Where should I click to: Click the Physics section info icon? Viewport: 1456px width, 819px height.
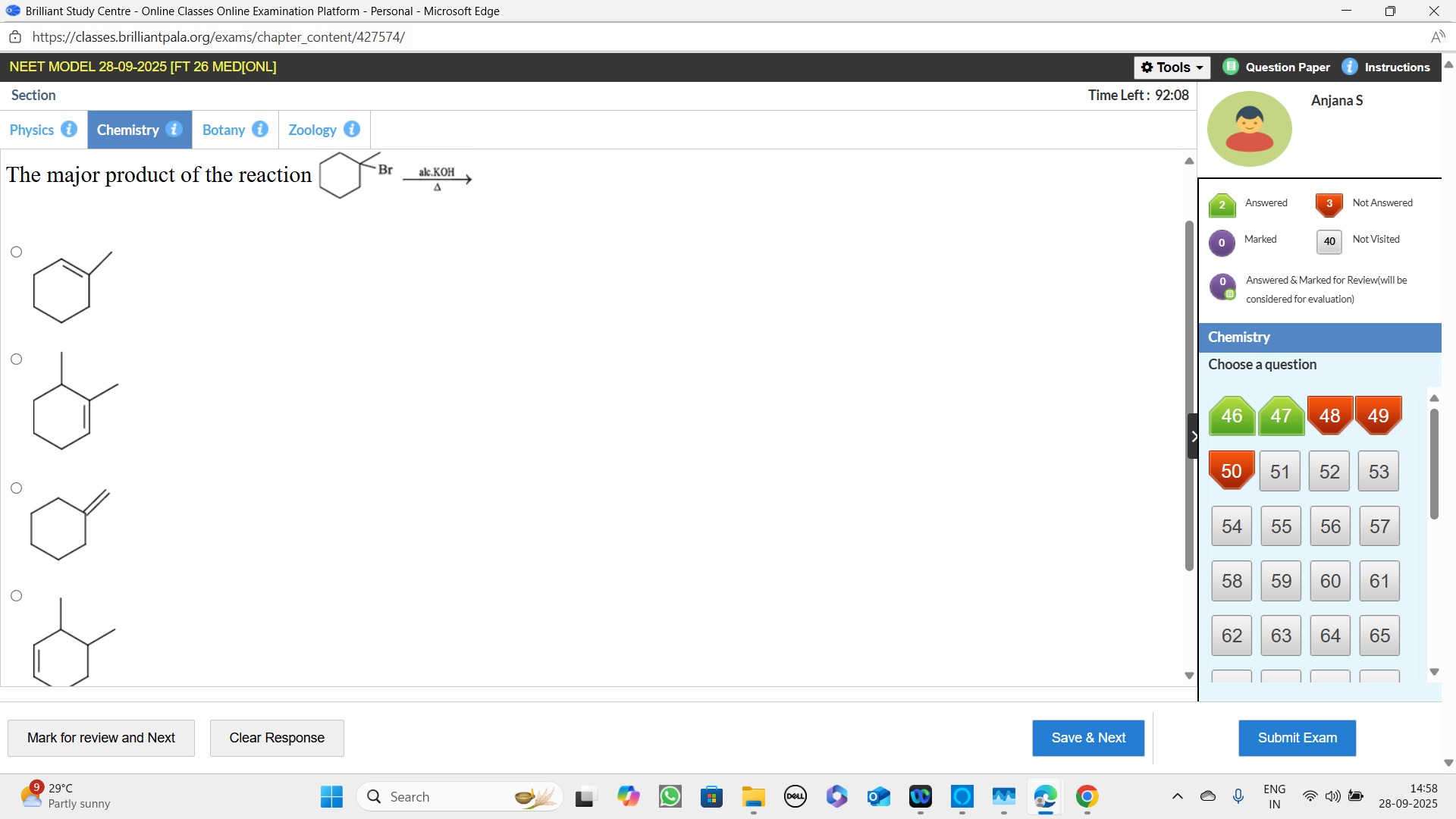[69, 129]
